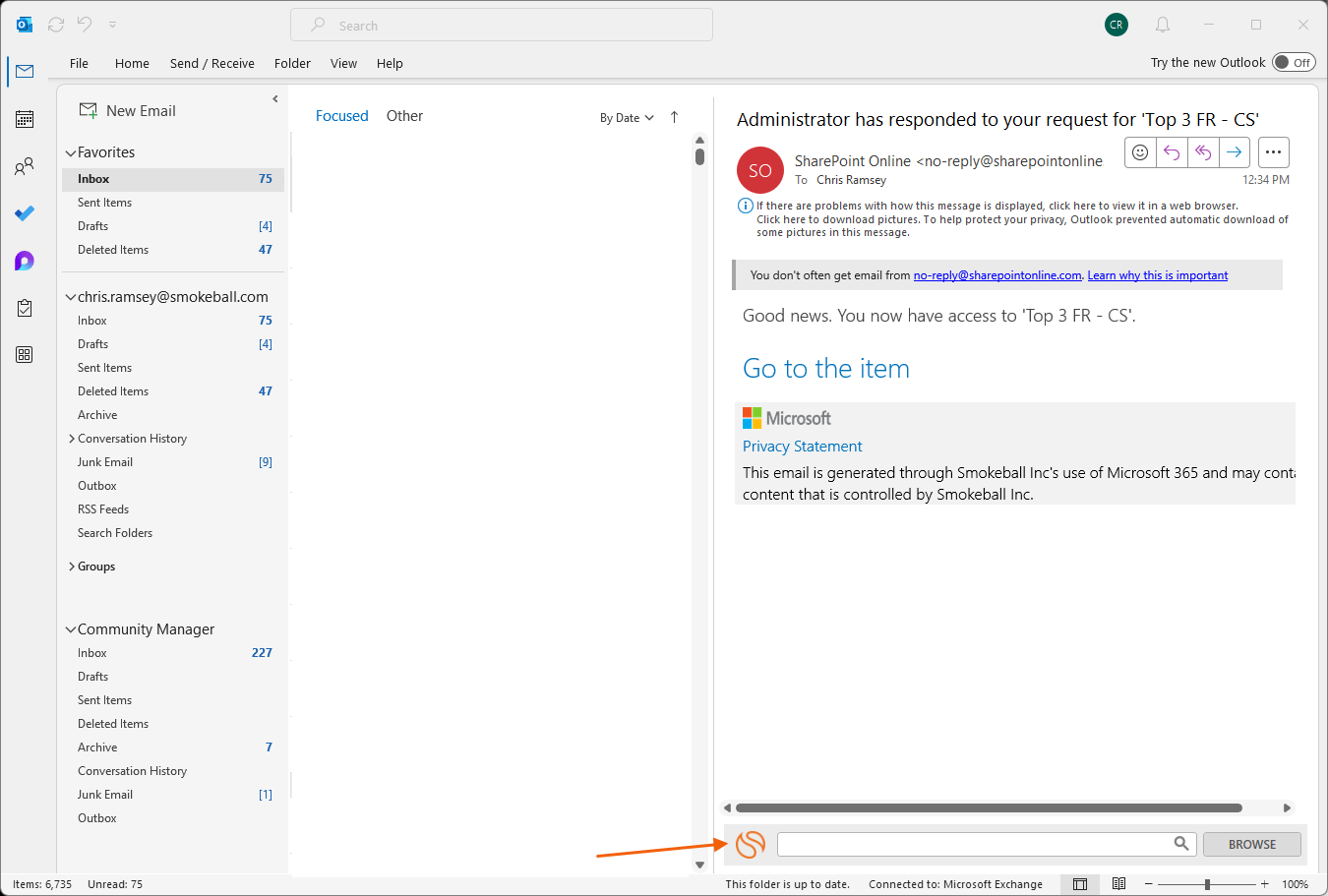Adjust the zoom slider in the status bar
Image resolution: width=1328 pixels, height=896 pixels.
pyautogui.click(x=1207, y=884)
